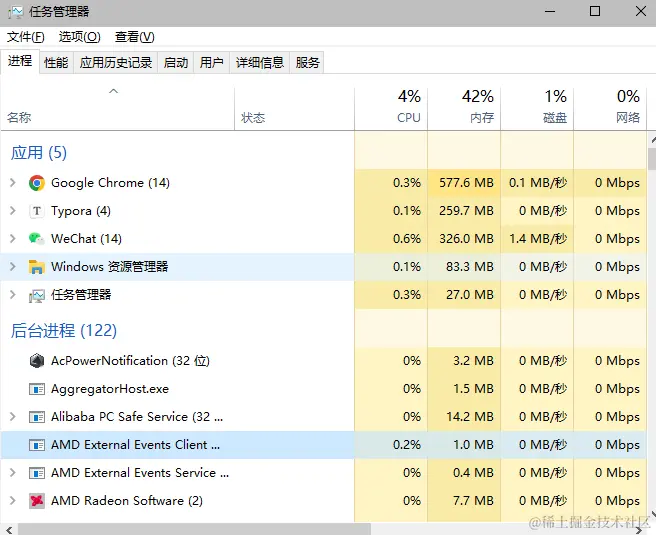Expand Alibaba PC Safe Service entry
656x535 pixels.
point(13,417)
